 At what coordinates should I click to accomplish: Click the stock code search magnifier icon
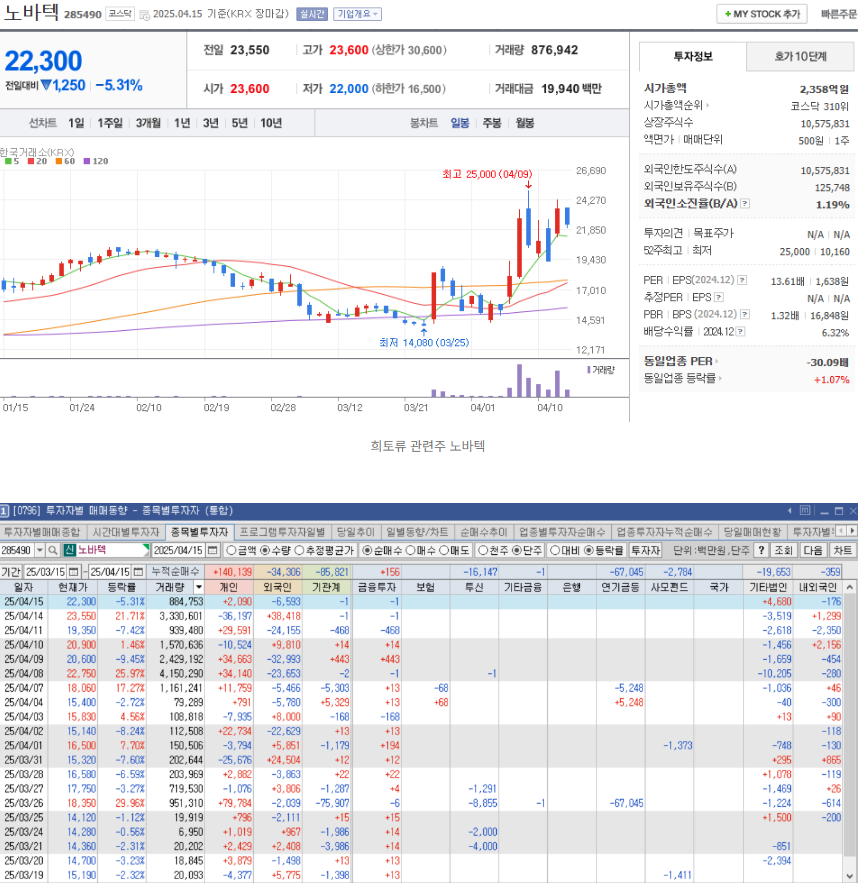pos(53,550)
